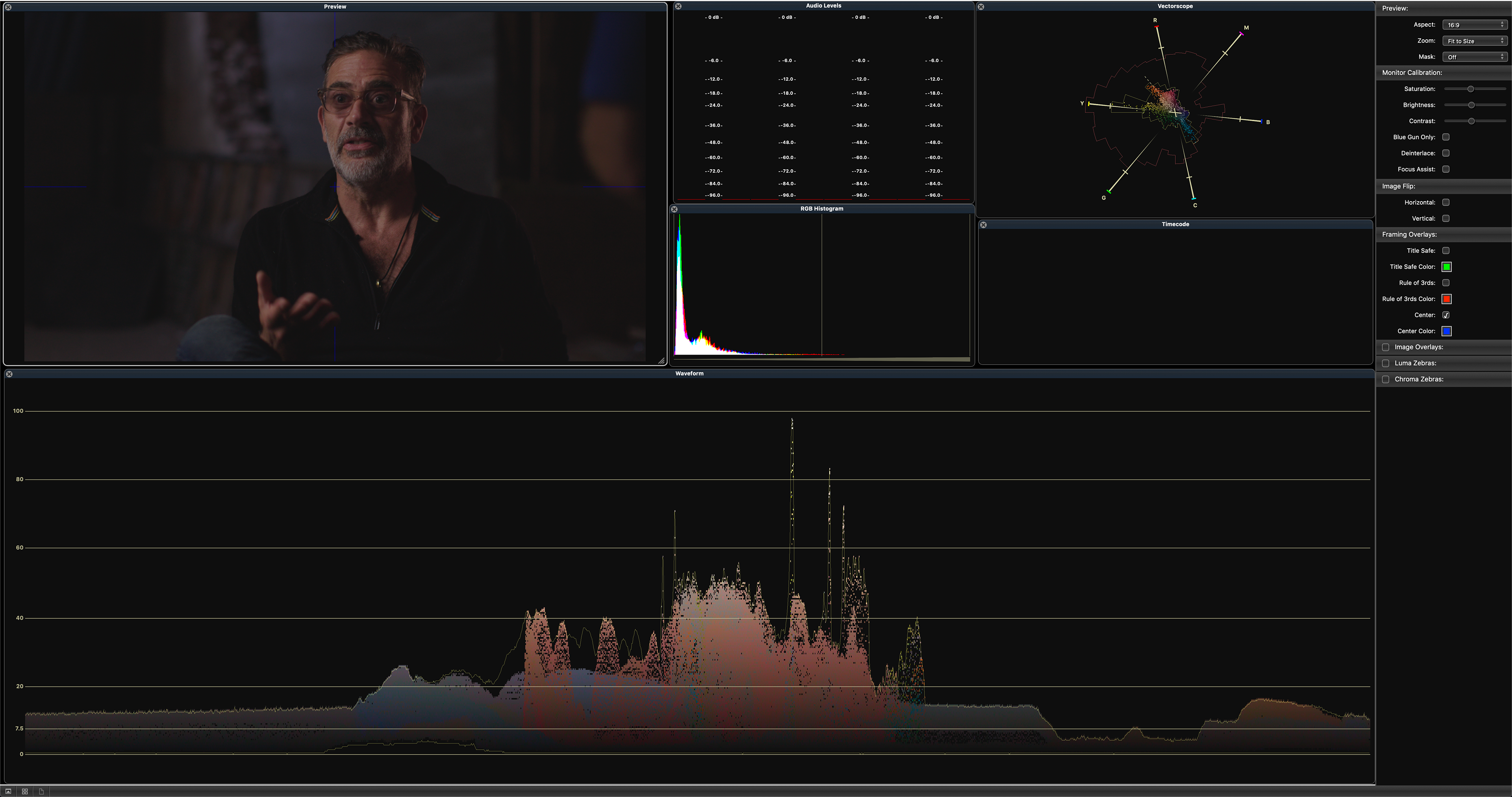Screen dimensions: 1512x797
Task: Click the document page icon in bottom bar
Action: 41,791
